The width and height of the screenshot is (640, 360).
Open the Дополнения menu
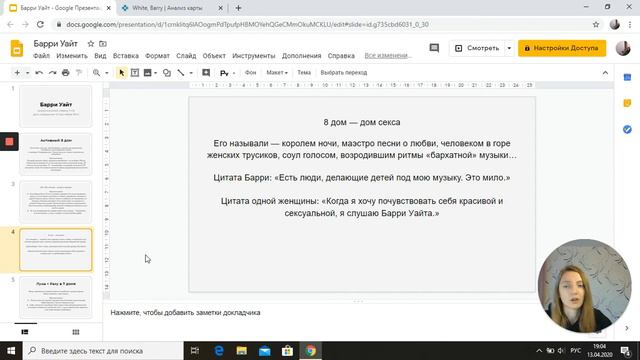pyautogui.click(x=301, y=56)
